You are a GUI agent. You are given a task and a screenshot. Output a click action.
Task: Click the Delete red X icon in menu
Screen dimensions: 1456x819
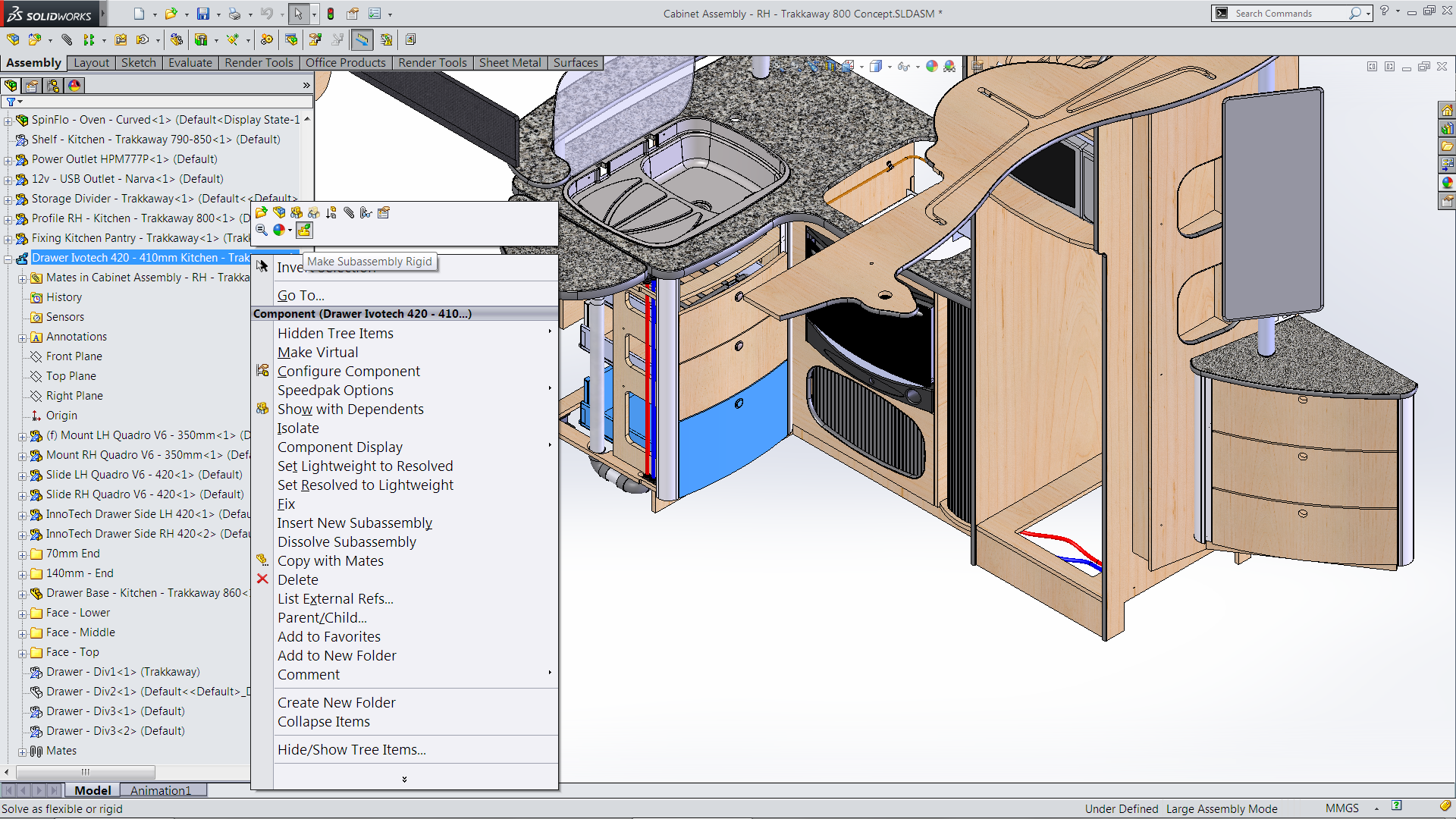pos(262,579)
